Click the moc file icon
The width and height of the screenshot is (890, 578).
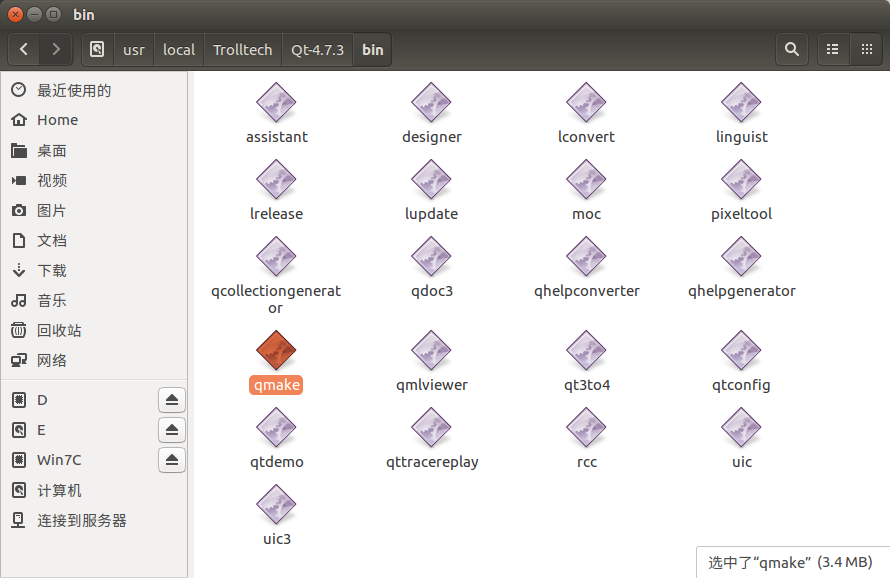pyautogui.click(x=586, y=180)
